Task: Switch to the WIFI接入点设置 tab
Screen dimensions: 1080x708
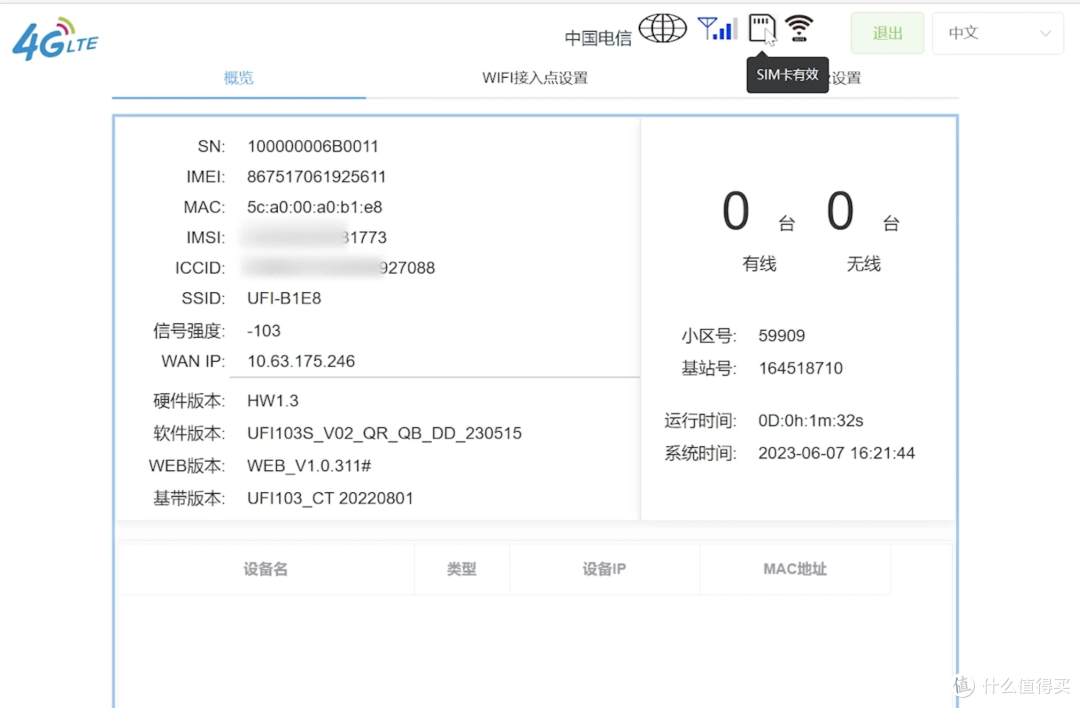Action: [535, 77]
